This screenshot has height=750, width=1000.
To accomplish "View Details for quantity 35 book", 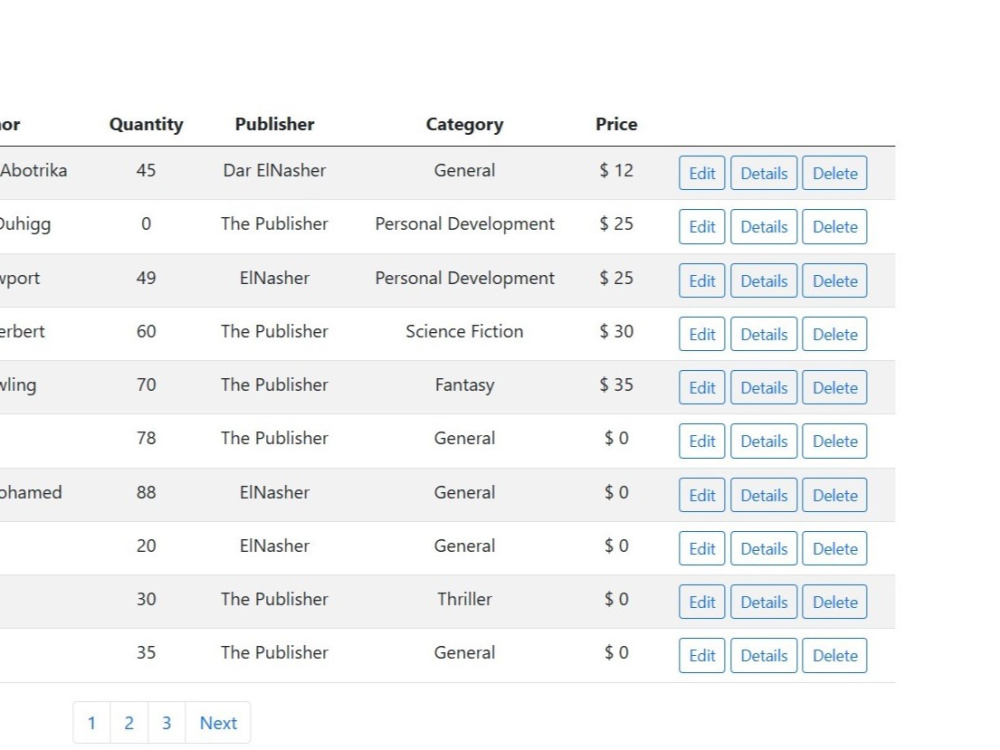I will (763, 656).
